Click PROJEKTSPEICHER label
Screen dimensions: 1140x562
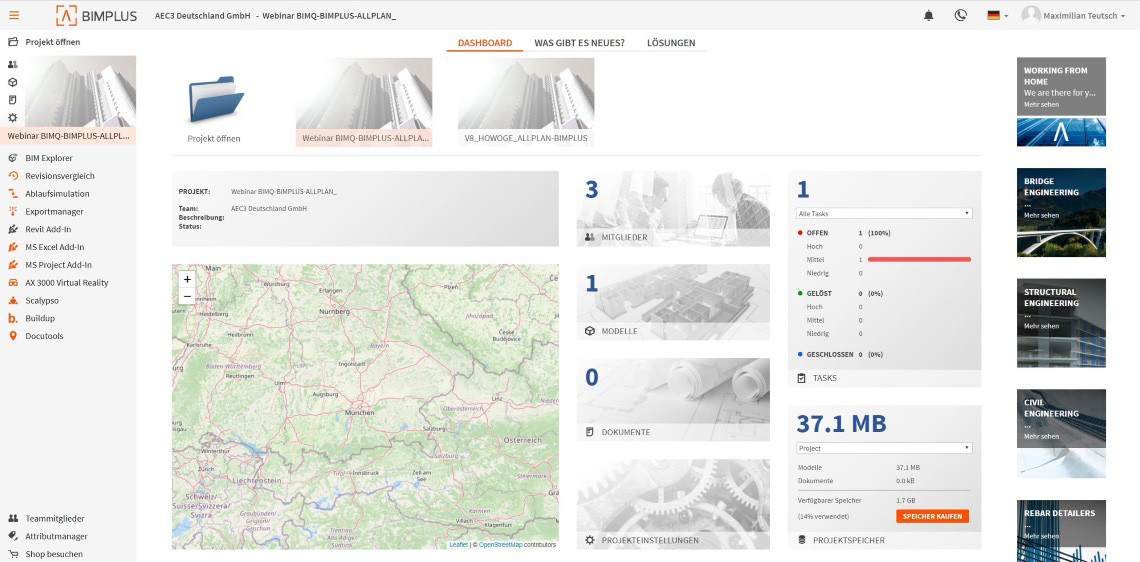click(849, 540)
